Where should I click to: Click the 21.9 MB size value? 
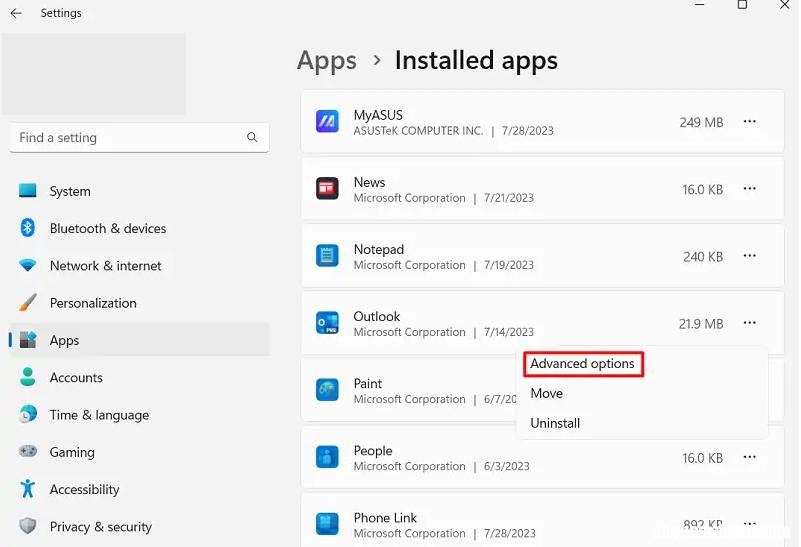(701, 324)
